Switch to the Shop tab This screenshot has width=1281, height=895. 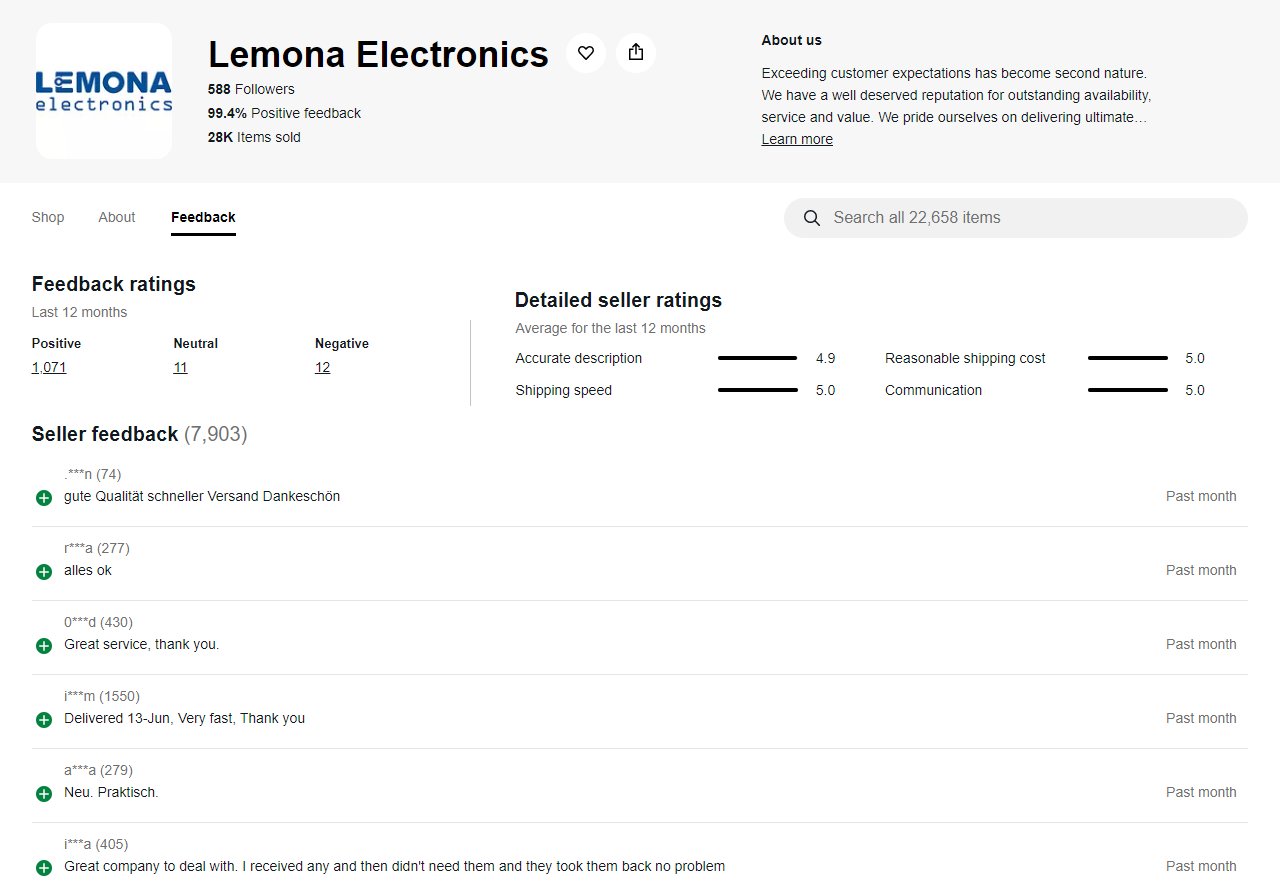tap(48, 217)
